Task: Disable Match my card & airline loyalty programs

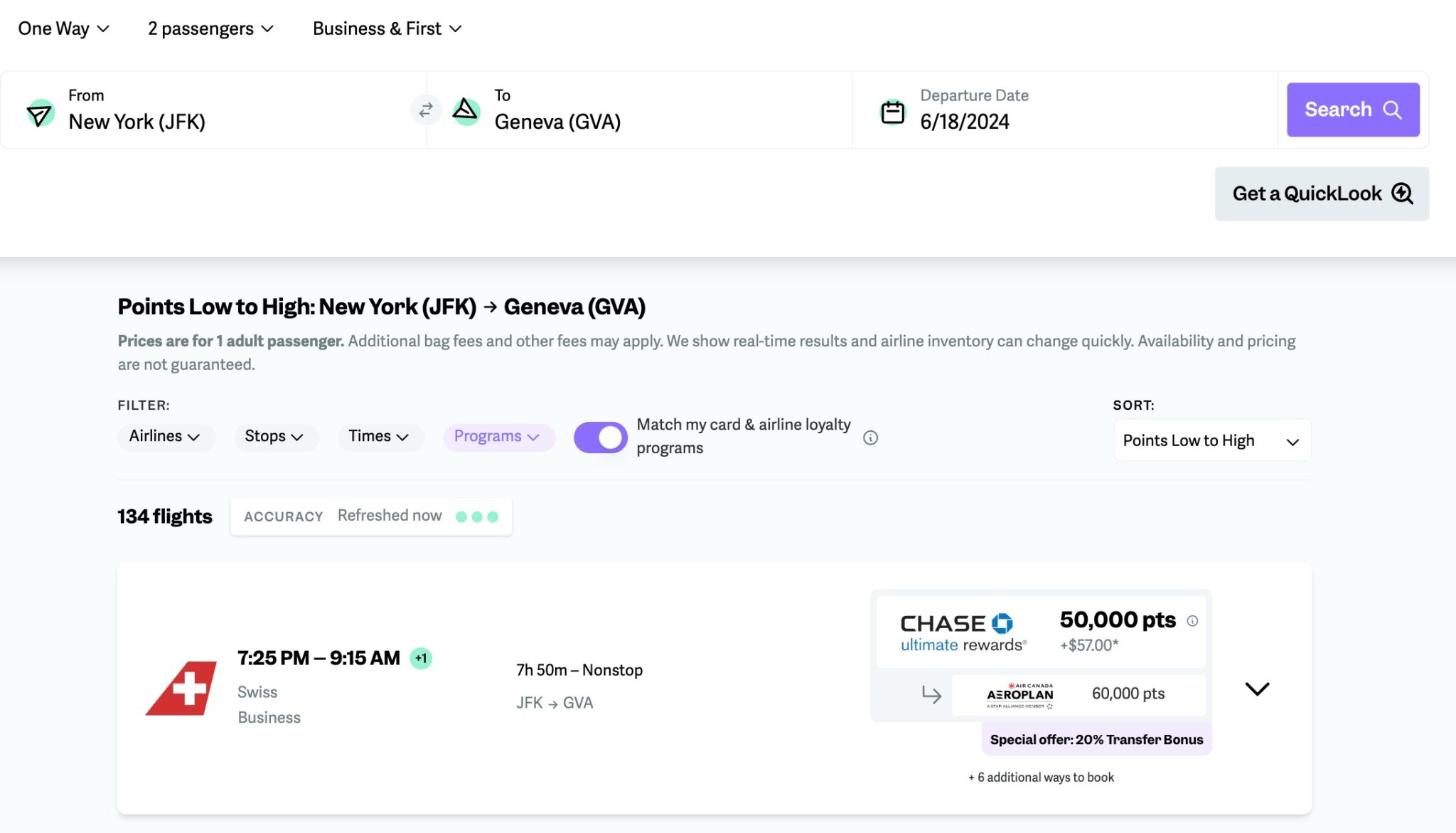Action: point(600,437)
